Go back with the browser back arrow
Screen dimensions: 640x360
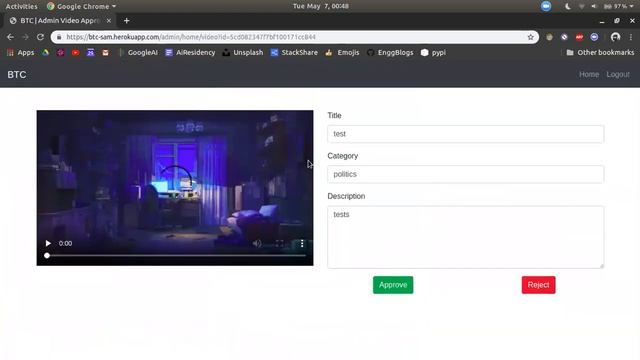point(10,37)
